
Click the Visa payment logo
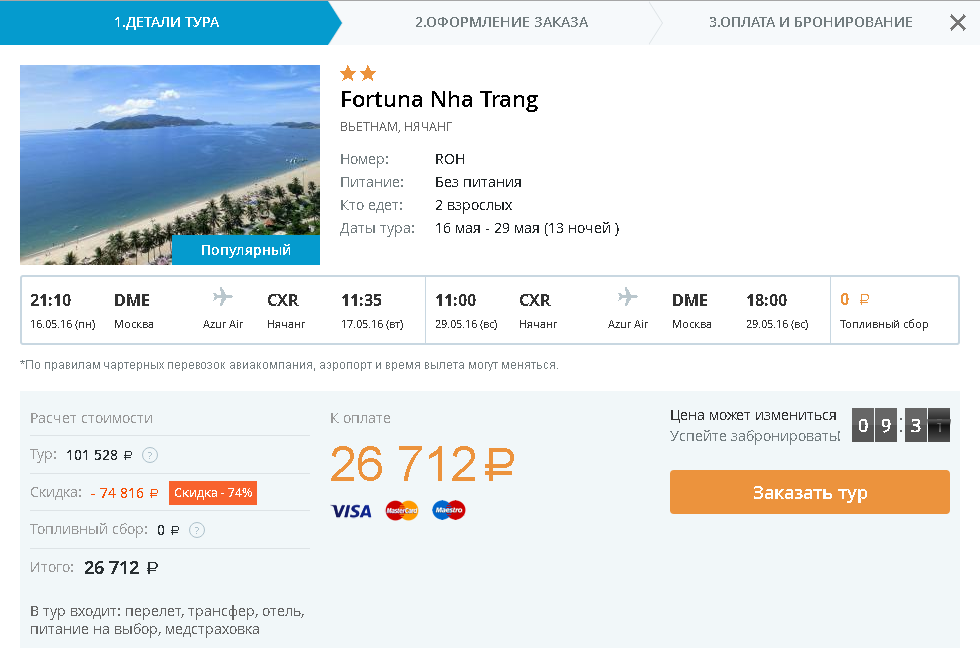click(351, 511)
